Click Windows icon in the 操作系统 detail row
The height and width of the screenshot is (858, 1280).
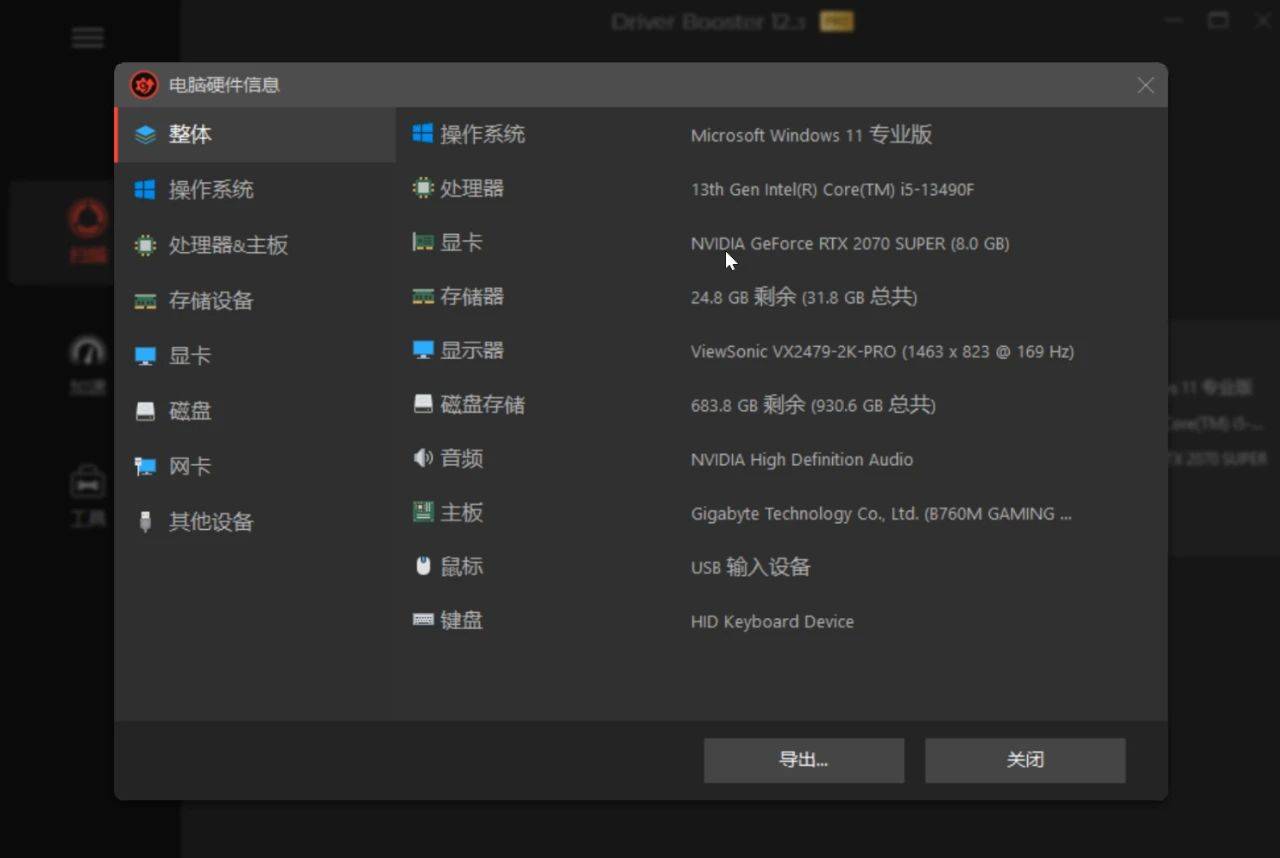(x=423, y=133)
